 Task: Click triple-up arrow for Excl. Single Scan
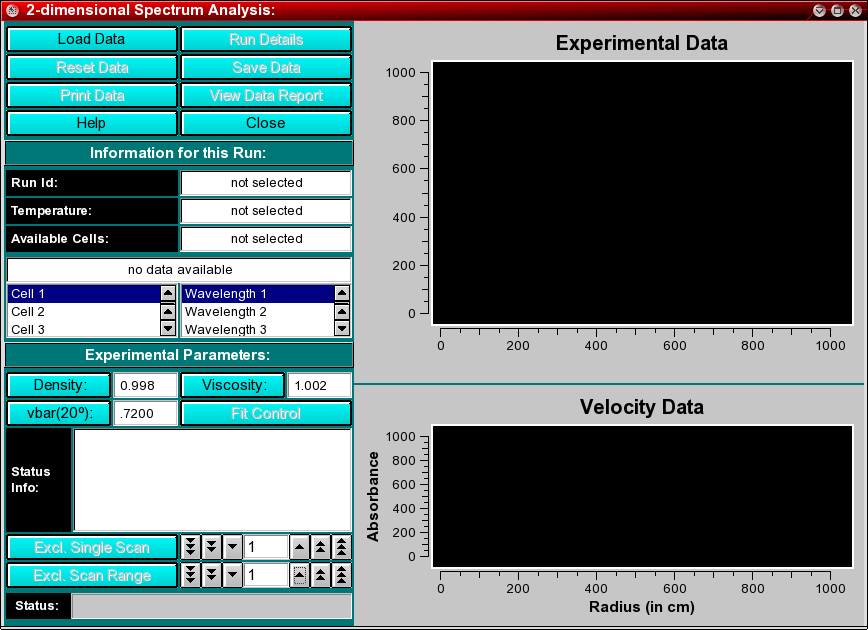point(341,547)
